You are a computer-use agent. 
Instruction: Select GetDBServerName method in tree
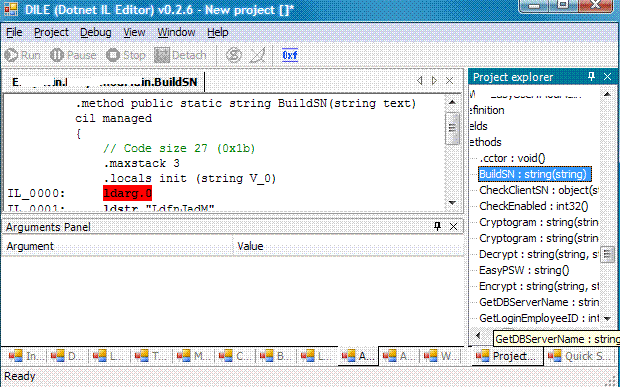539,302
